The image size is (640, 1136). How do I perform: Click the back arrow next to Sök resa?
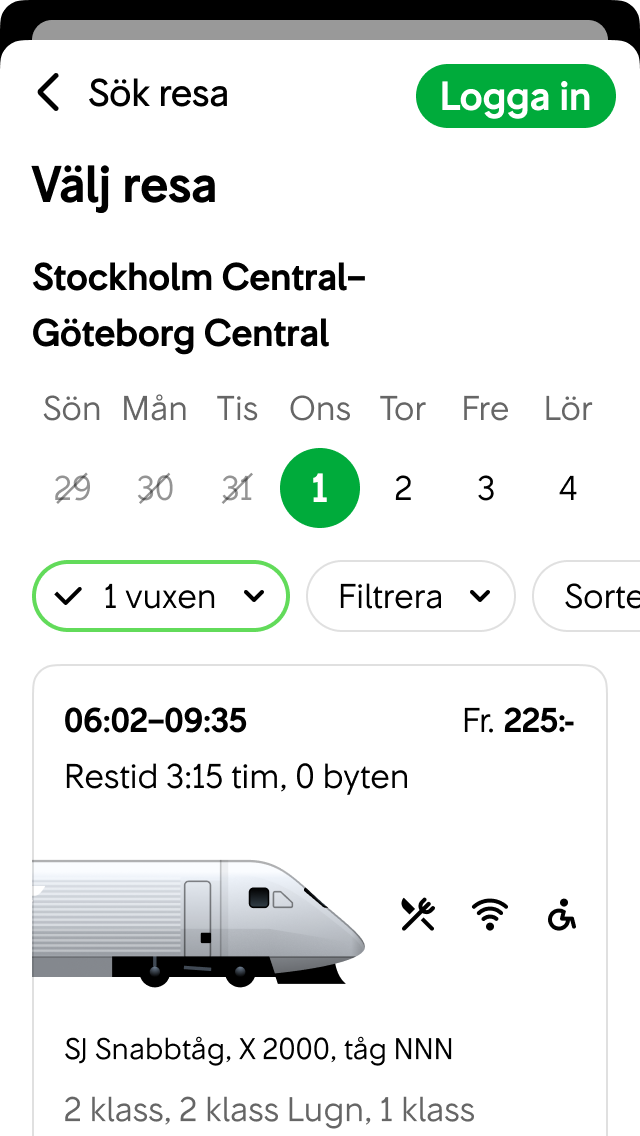(47, 92)
